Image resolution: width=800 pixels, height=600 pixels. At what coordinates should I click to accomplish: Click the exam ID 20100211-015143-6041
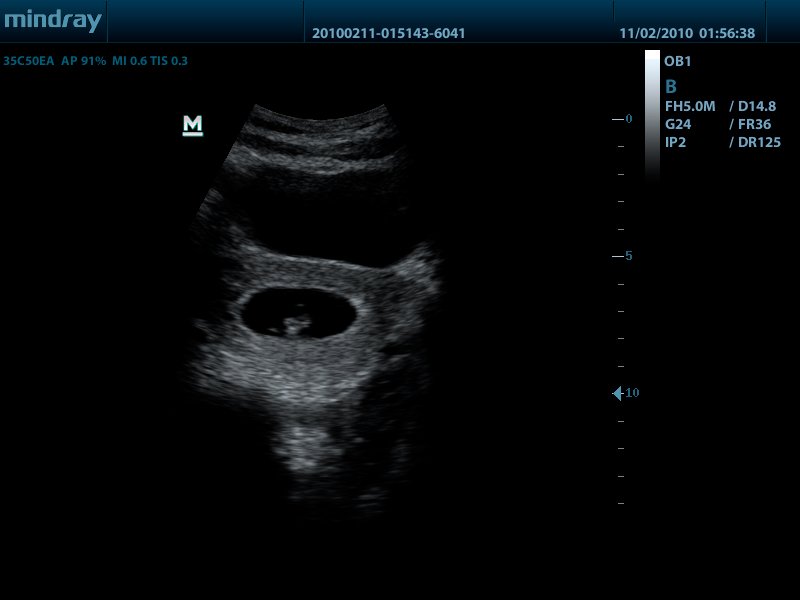click(x=388, y=33)
